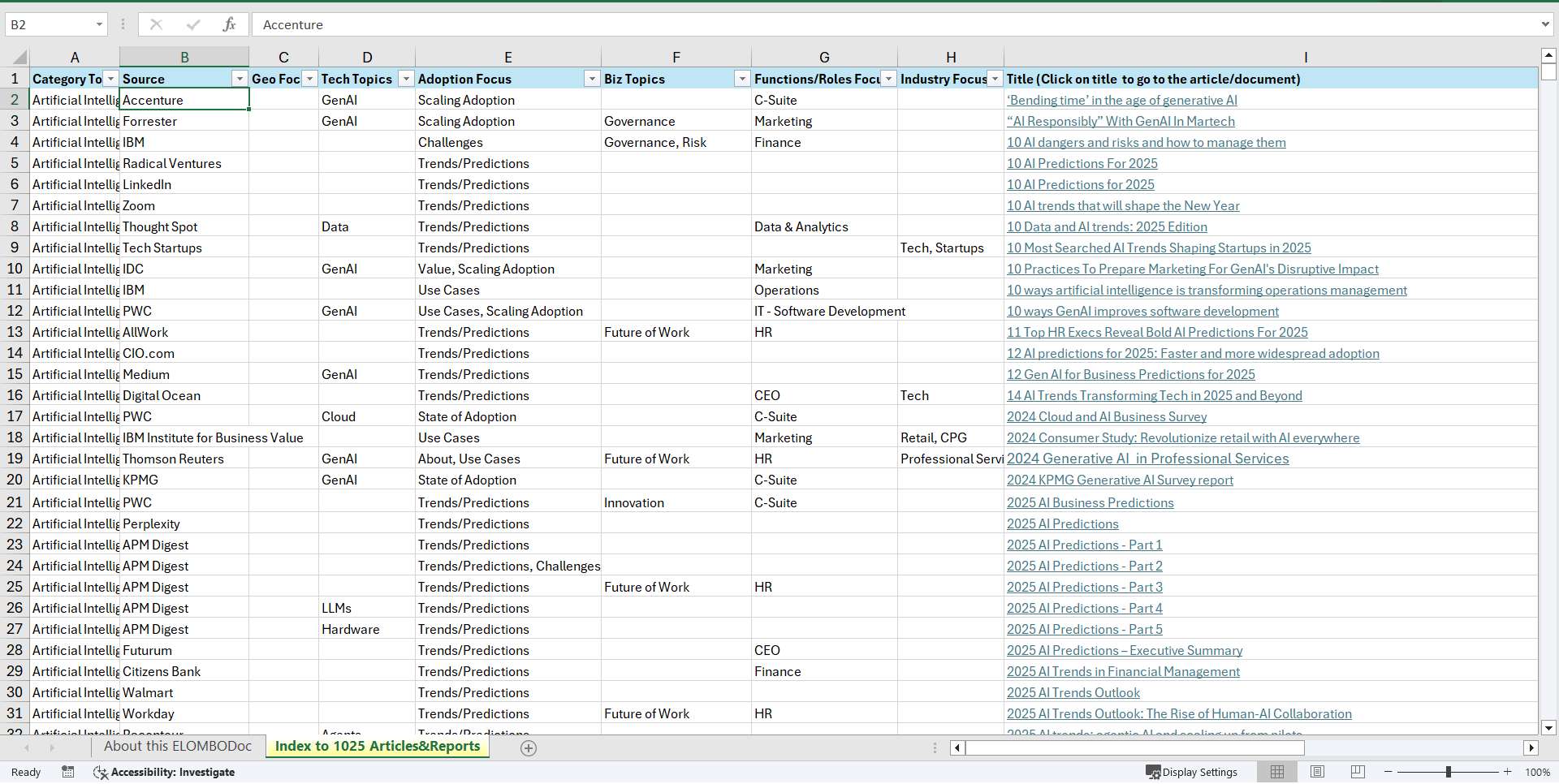This screenshot has width=1559, height=784.
Task: Select cell IT - Software Development
Action: [x=824, y=311]
